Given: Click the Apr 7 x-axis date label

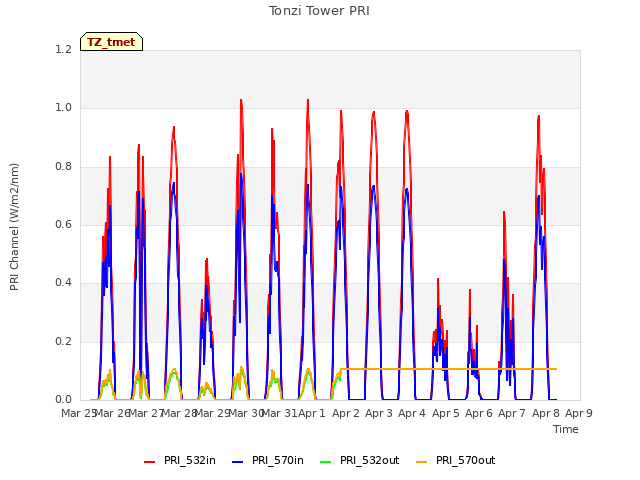Looking at the screenshot, I should coord(512,413).
